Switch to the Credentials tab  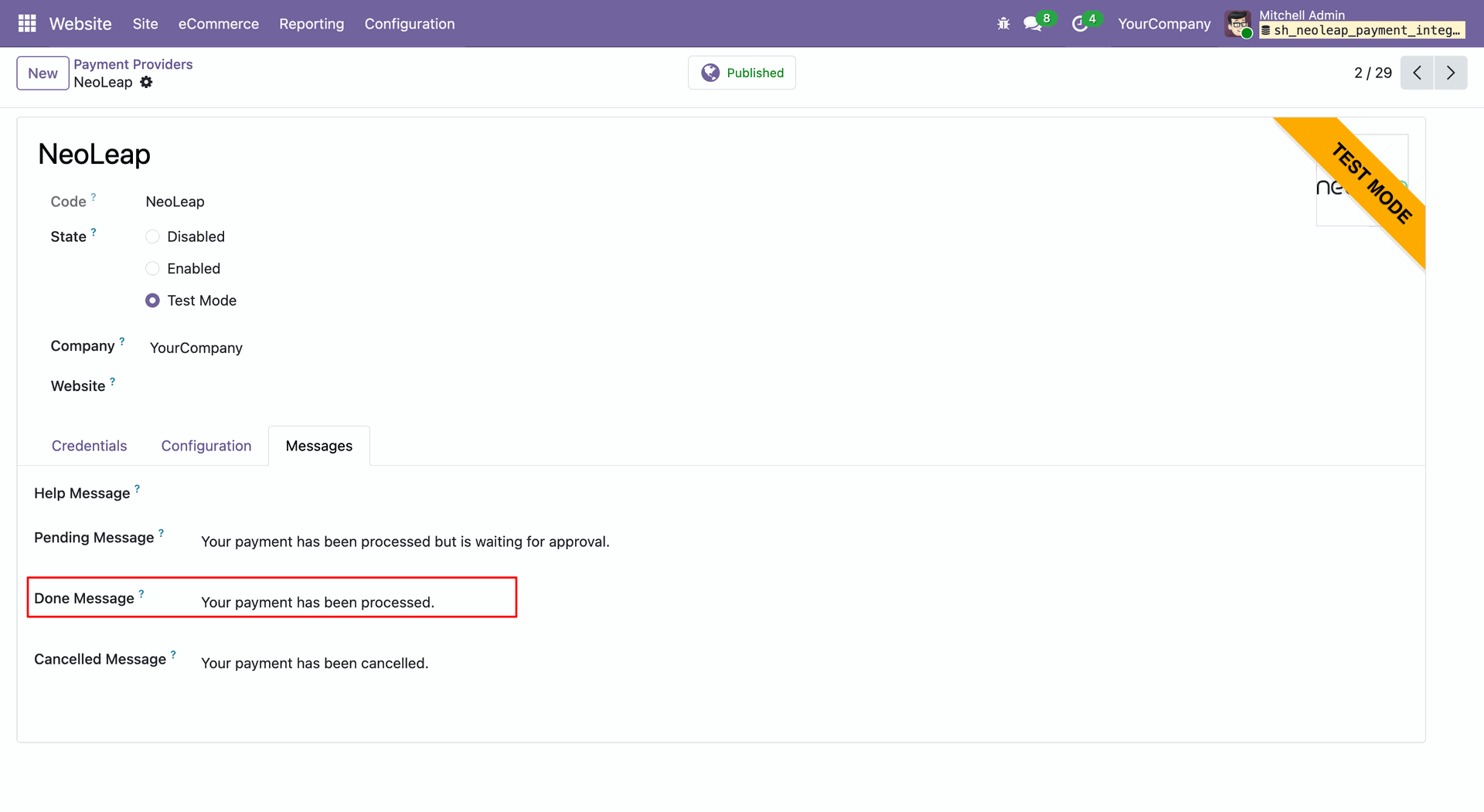click(89, 446)
